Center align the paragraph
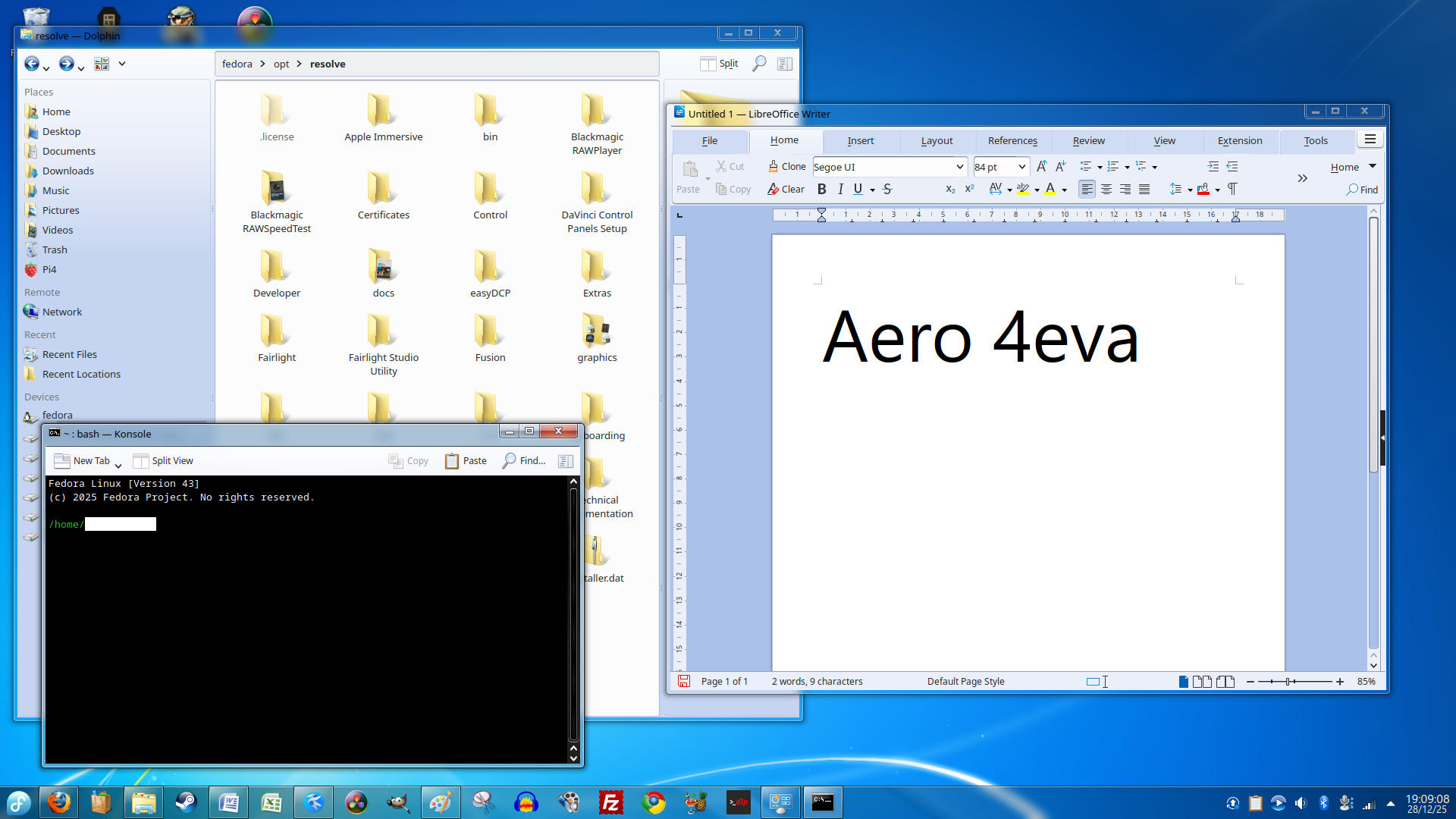 pos(1106,190)
